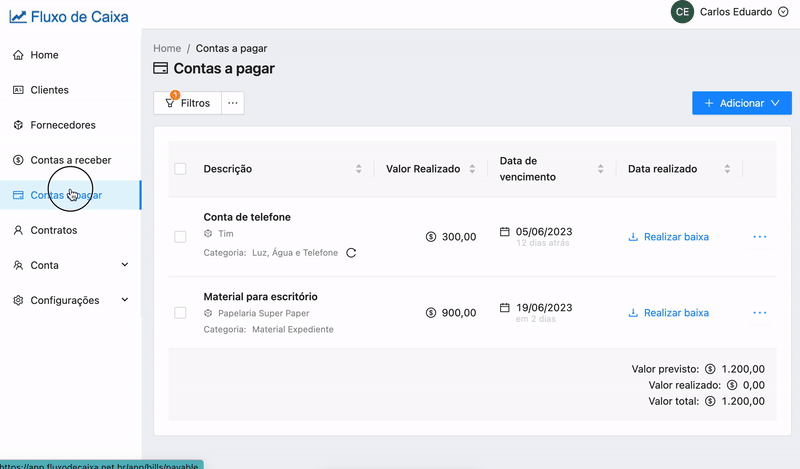Select the Material para escritório checkbox
The width and height of the screenshot is (800, 469).
coord(180,313)
